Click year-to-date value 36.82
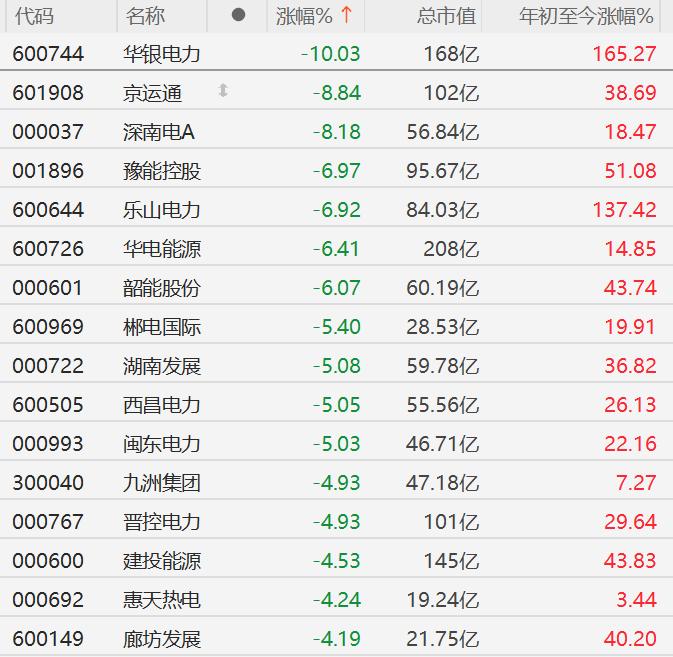673x657 pixels. [x=631, y=366]
